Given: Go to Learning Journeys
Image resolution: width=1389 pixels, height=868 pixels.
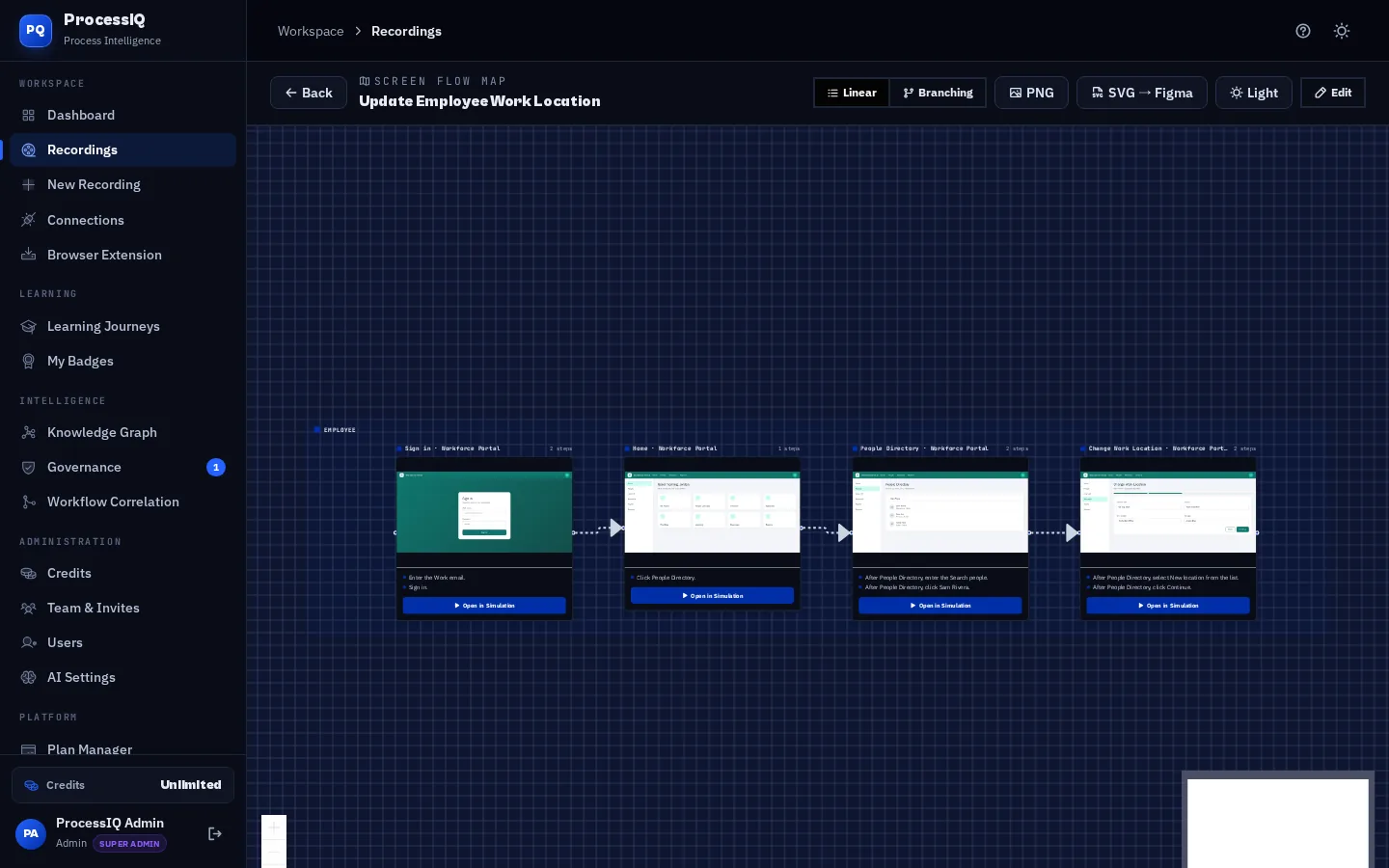Looking at the screenshot, I should pyautogui.click(x=123, y=326).
